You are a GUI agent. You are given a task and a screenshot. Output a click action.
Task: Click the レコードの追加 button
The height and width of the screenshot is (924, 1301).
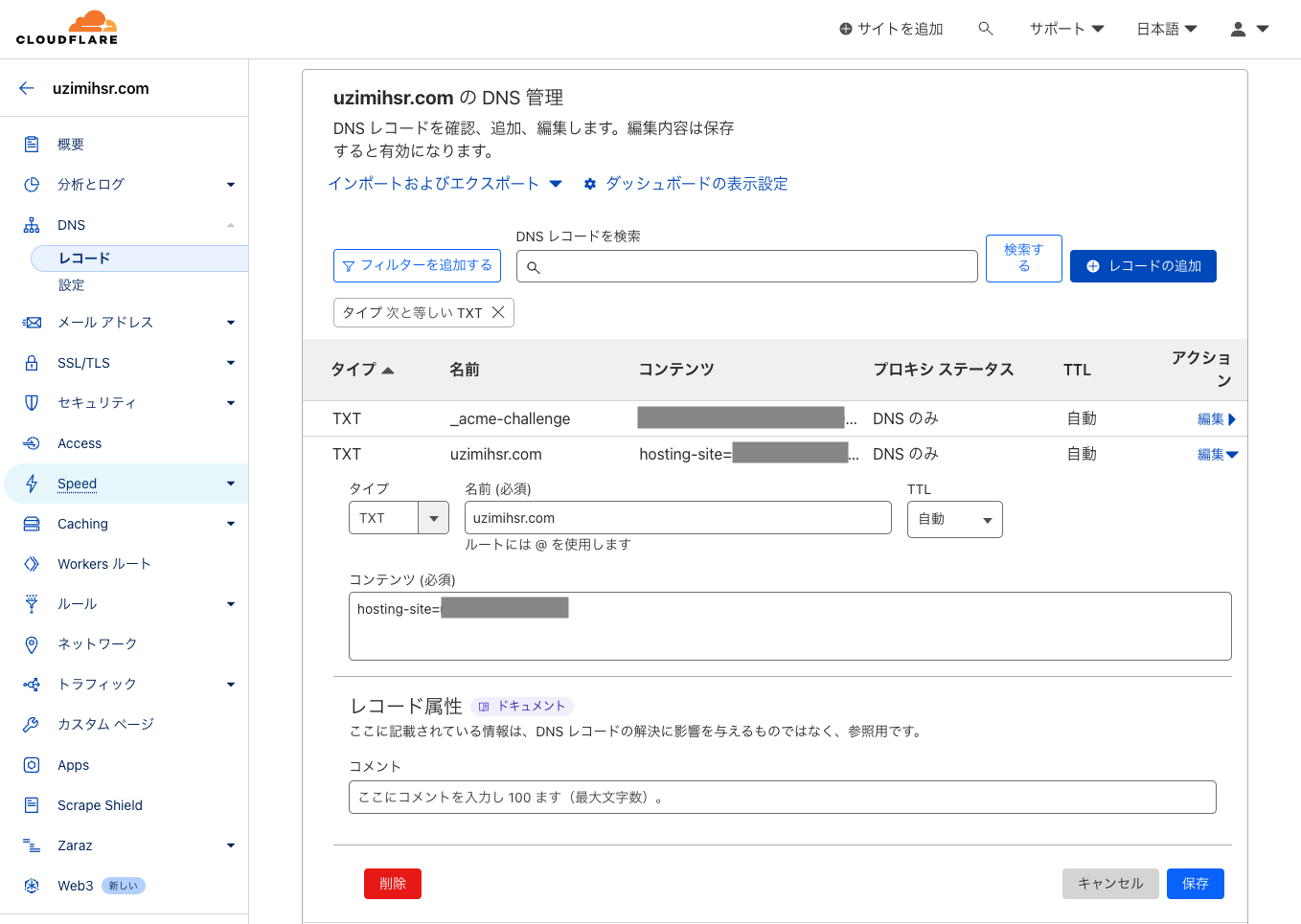[1143, 266]
